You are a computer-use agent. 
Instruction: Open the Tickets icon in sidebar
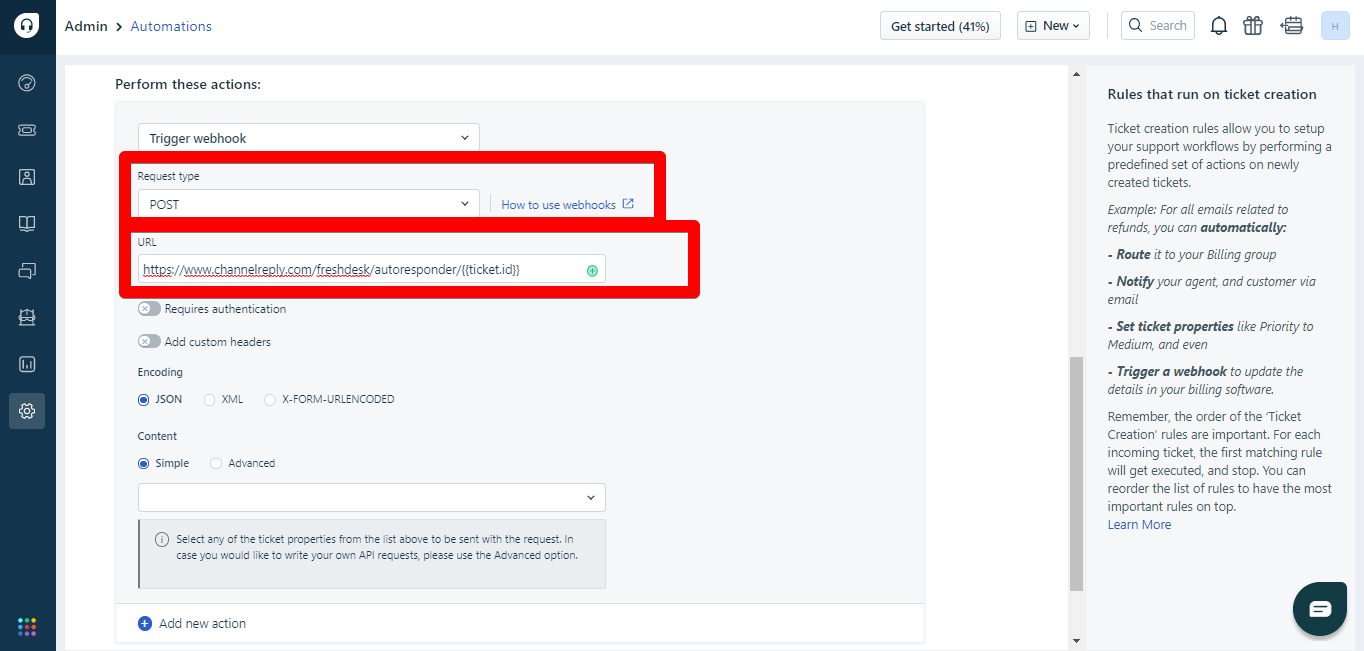coord(27,130)
